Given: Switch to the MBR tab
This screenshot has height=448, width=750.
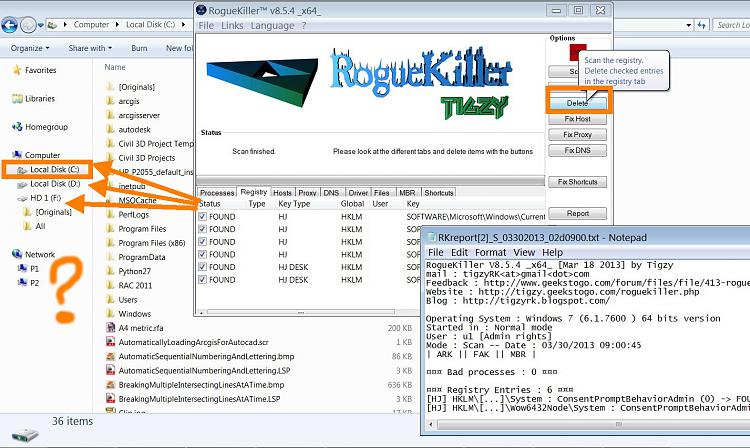Looking at the screenshot, I should click(x=407, y=193).
